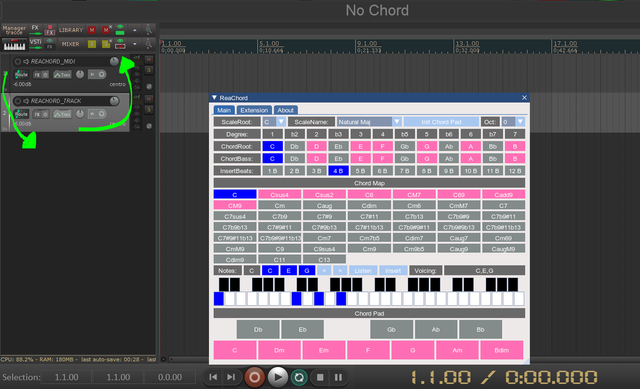Arm record on REACHORD_TRACK track
The height and width of the screenshot is (389, 640).
click(18, 101)
